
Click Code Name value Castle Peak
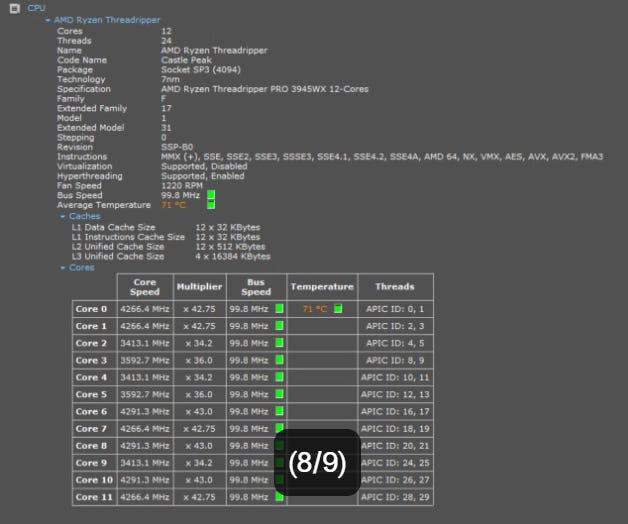(186, 60)
